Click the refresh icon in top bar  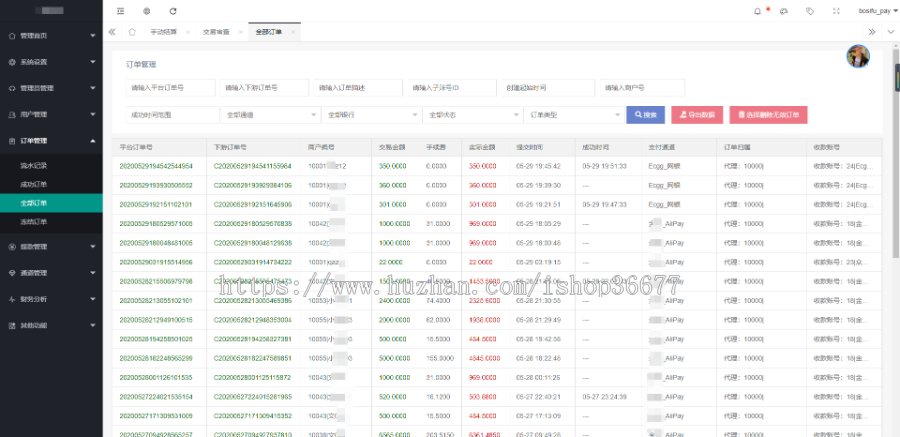[173, 11]
